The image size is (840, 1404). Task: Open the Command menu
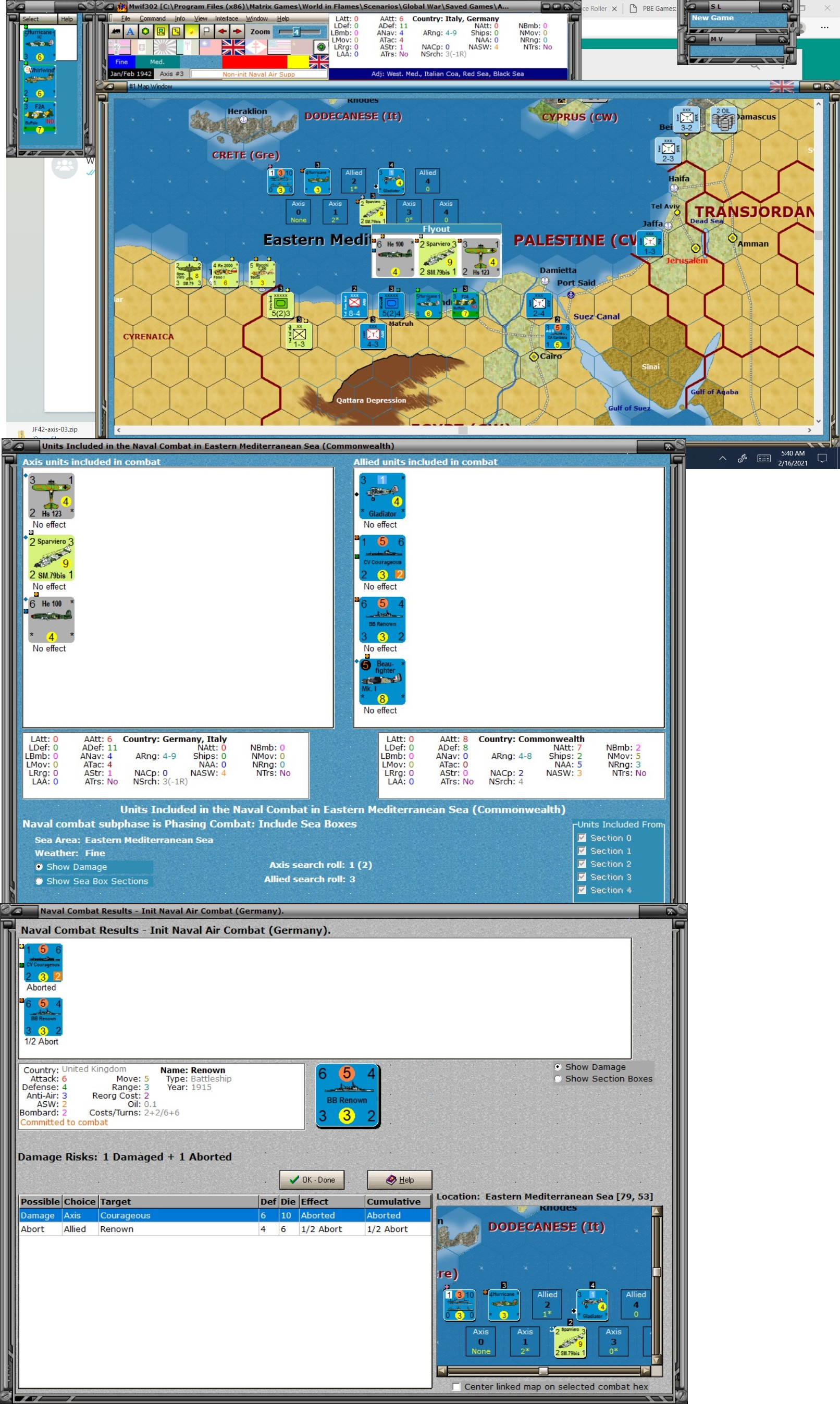[x=153, y=19]
